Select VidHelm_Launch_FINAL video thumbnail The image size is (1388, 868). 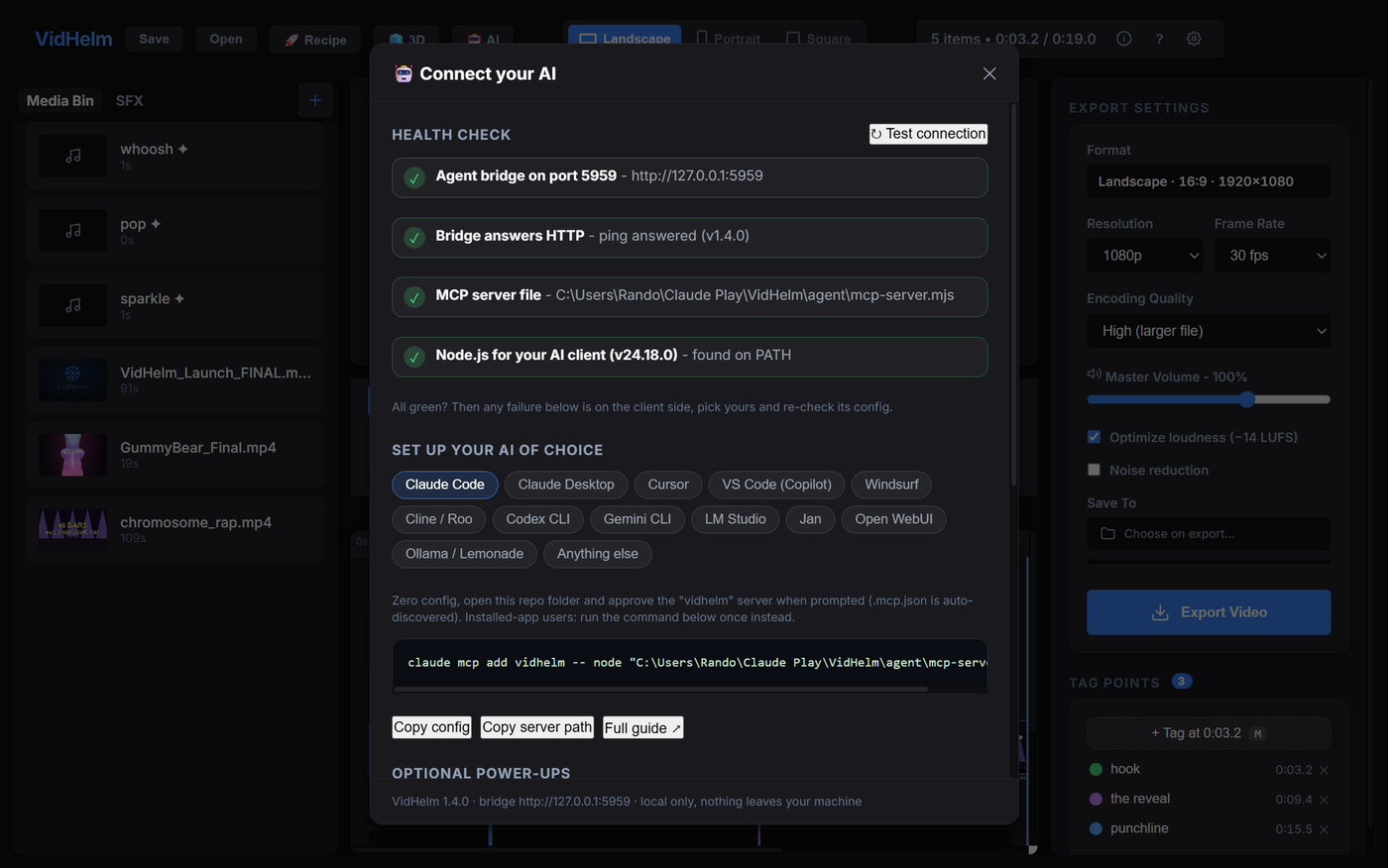point(72,380)
